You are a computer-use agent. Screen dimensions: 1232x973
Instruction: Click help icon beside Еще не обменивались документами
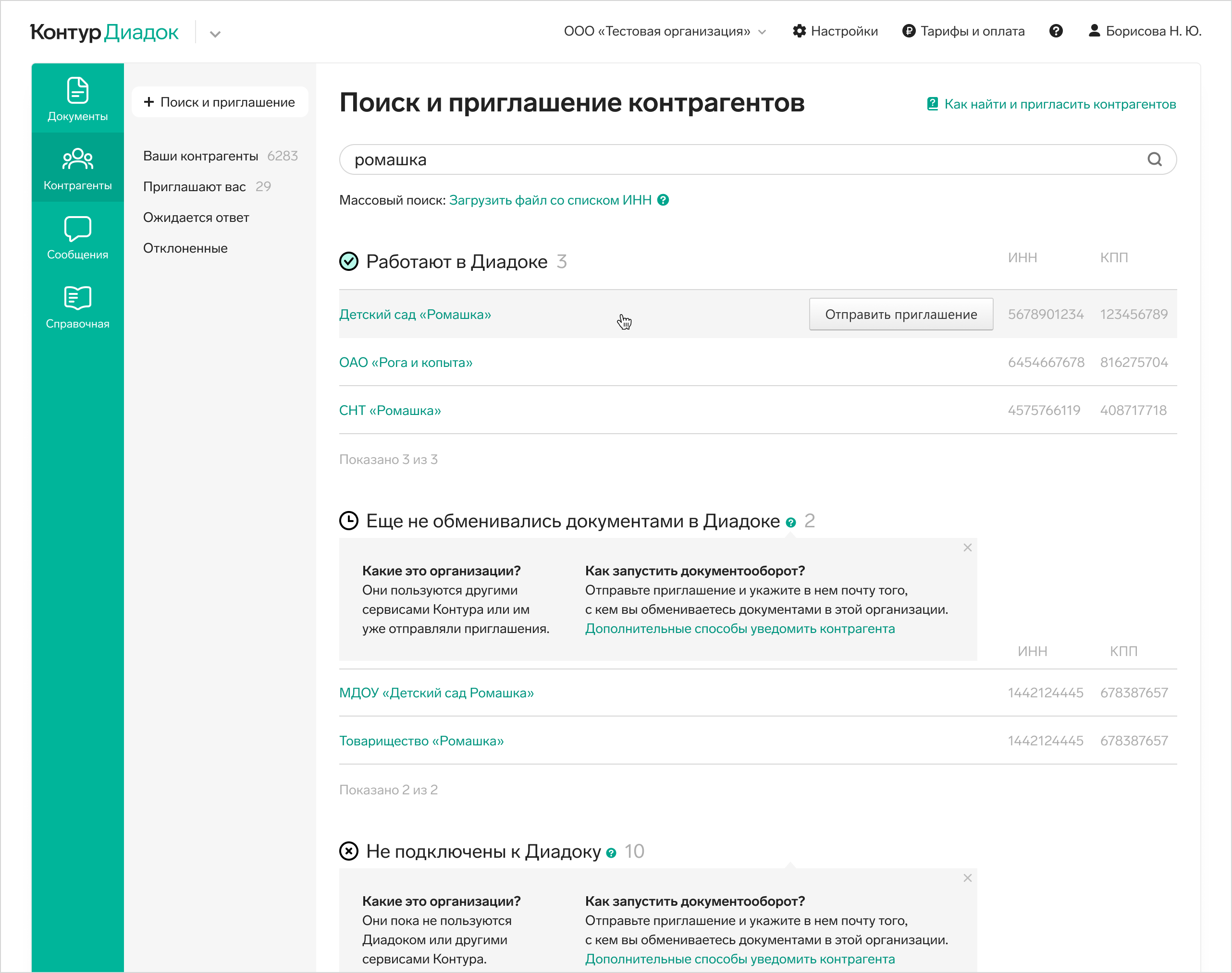tap(790, 523)
